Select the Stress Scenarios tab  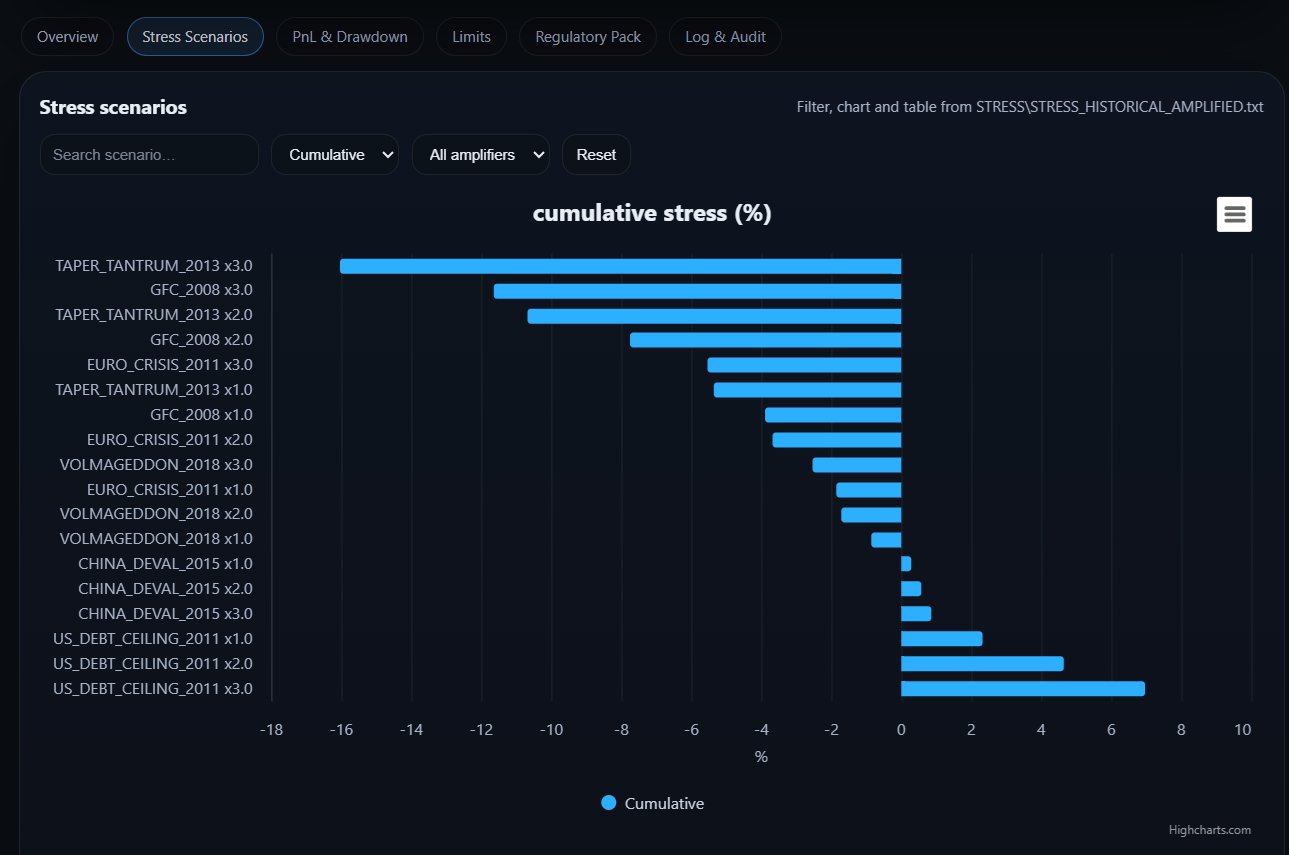tap(195, 37)
